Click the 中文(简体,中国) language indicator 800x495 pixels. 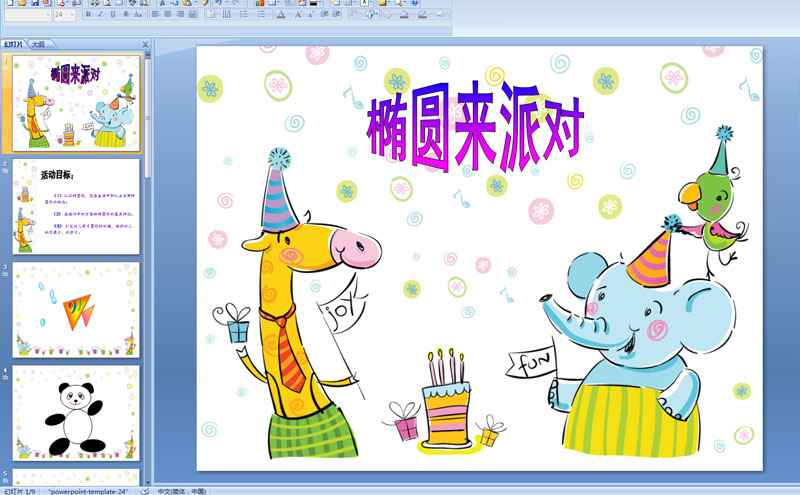pyautogui.click(x=182, y=491)
